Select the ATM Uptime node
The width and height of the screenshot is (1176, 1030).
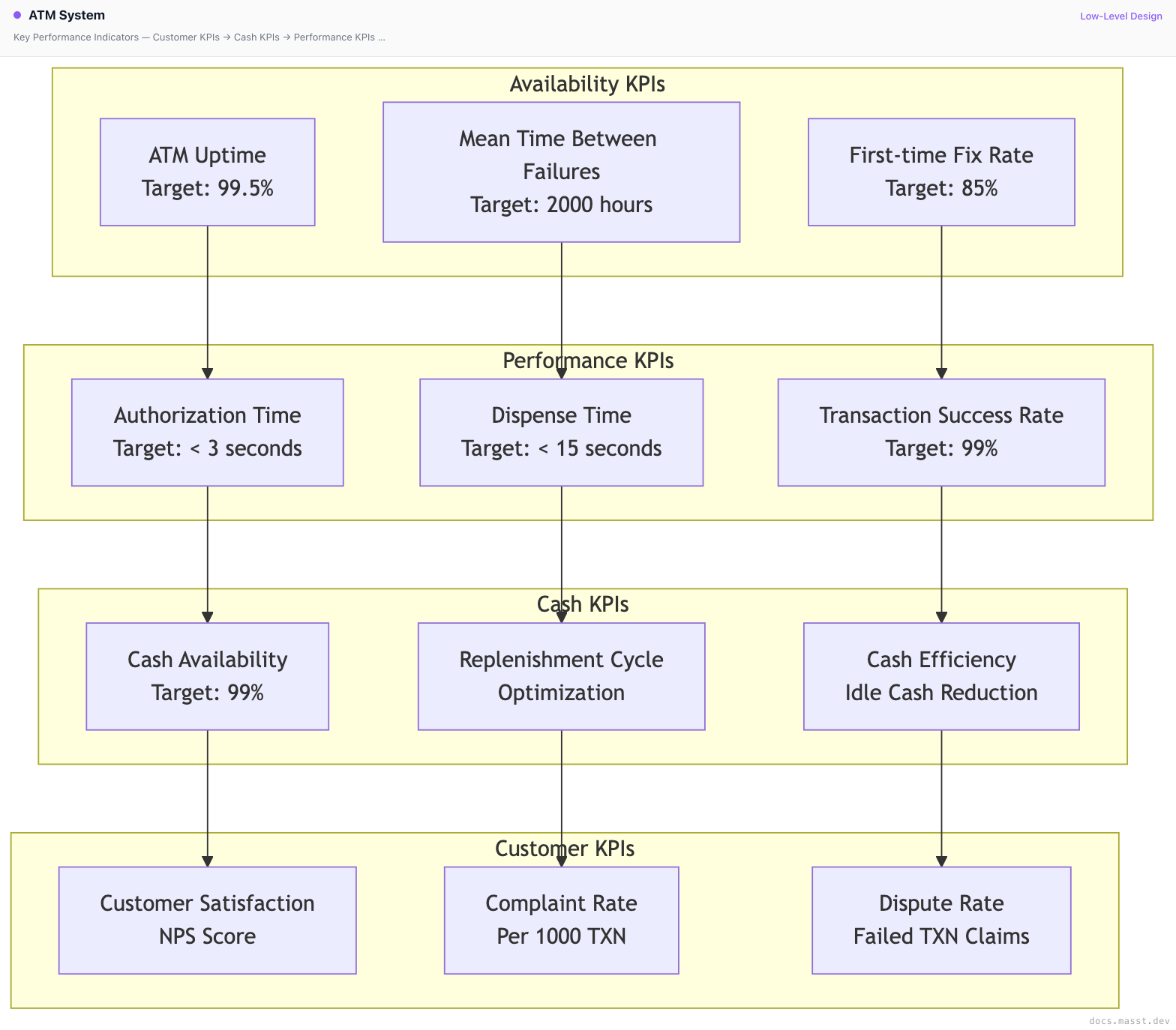tap(208, 172)
